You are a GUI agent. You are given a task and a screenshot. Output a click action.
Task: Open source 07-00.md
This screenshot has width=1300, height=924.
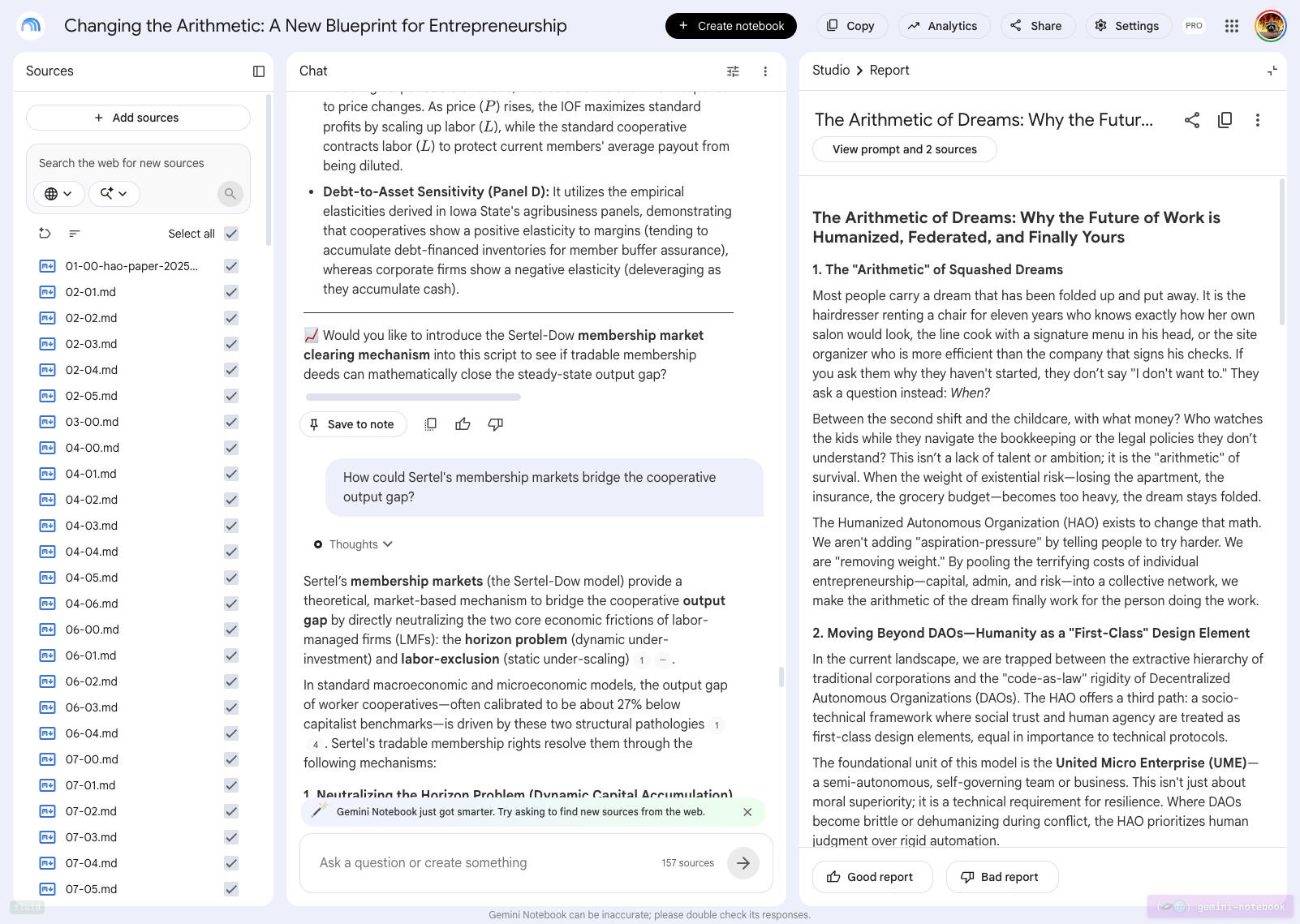click(92, 759)
